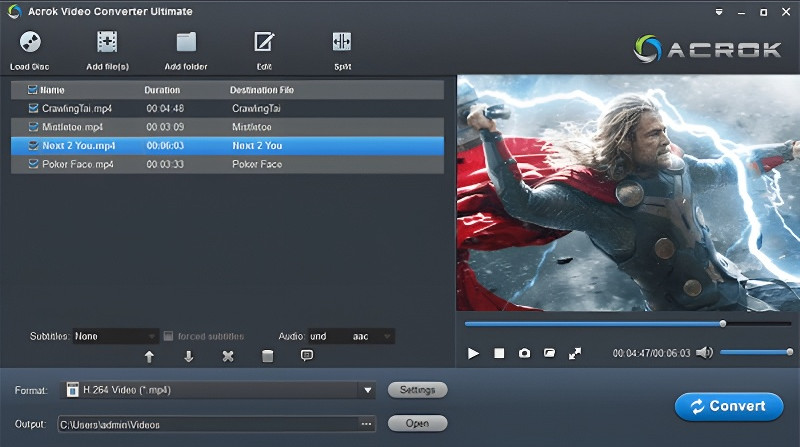Click the Next 2 You destination cell
The width and height of the screenshot is (800, 447).
(x=257, y=145)
